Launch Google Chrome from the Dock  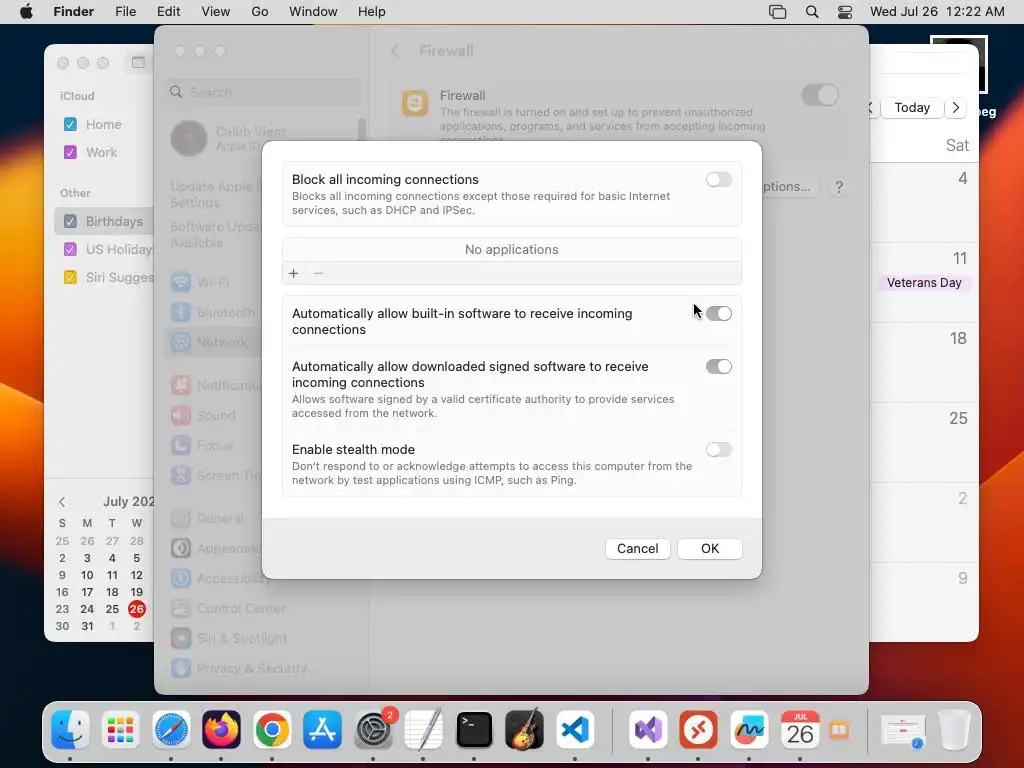click(x=272, y=729)
